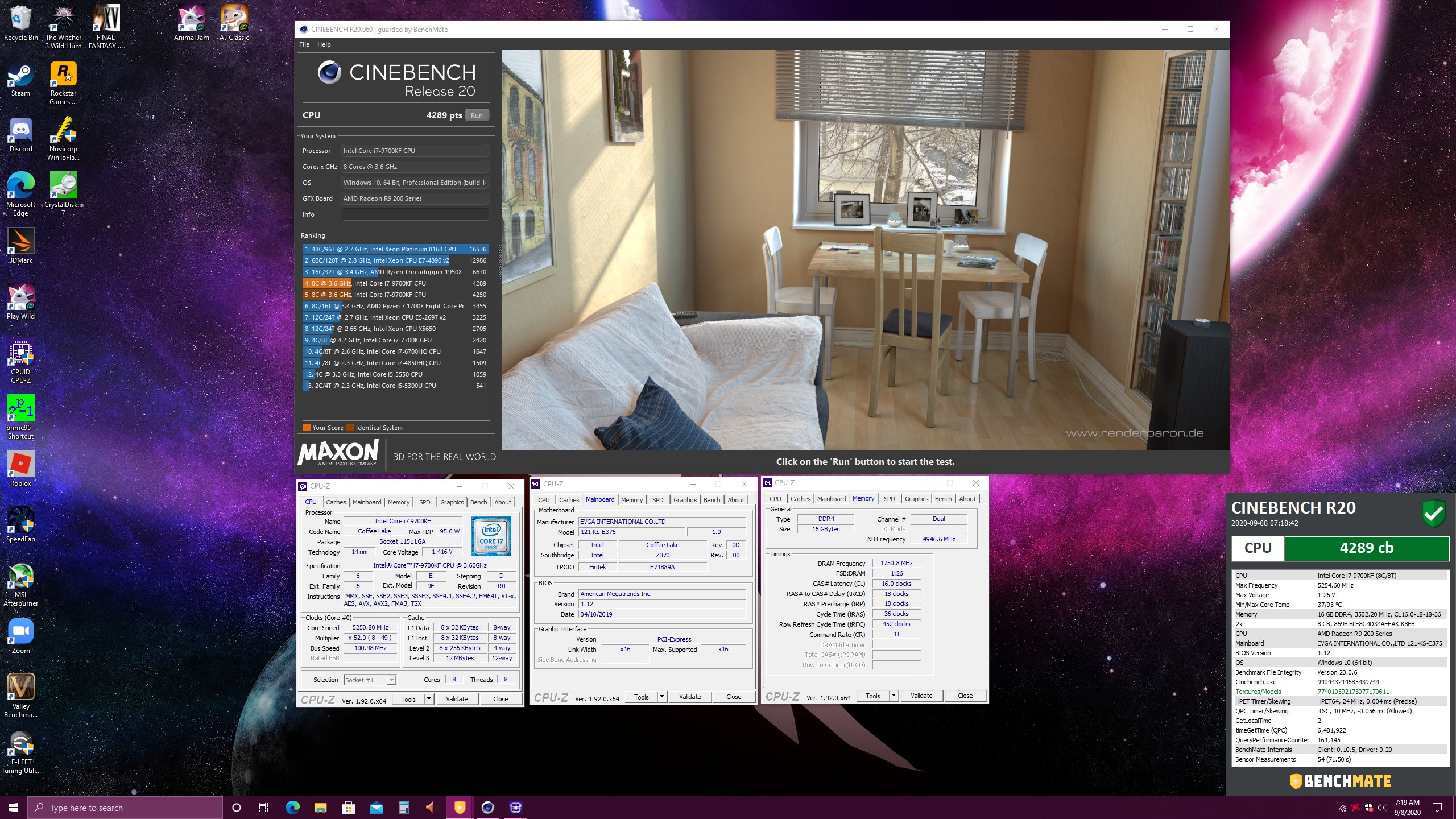1456x819 pixels.
Task: Open About tab in right CPU-Z window
Action: [967, 499]
